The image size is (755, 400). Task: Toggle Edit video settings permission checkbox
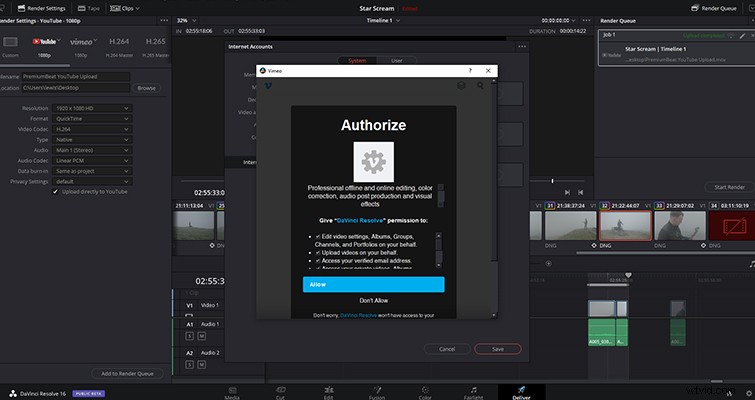pyautogui.click(x=318, y=237)
